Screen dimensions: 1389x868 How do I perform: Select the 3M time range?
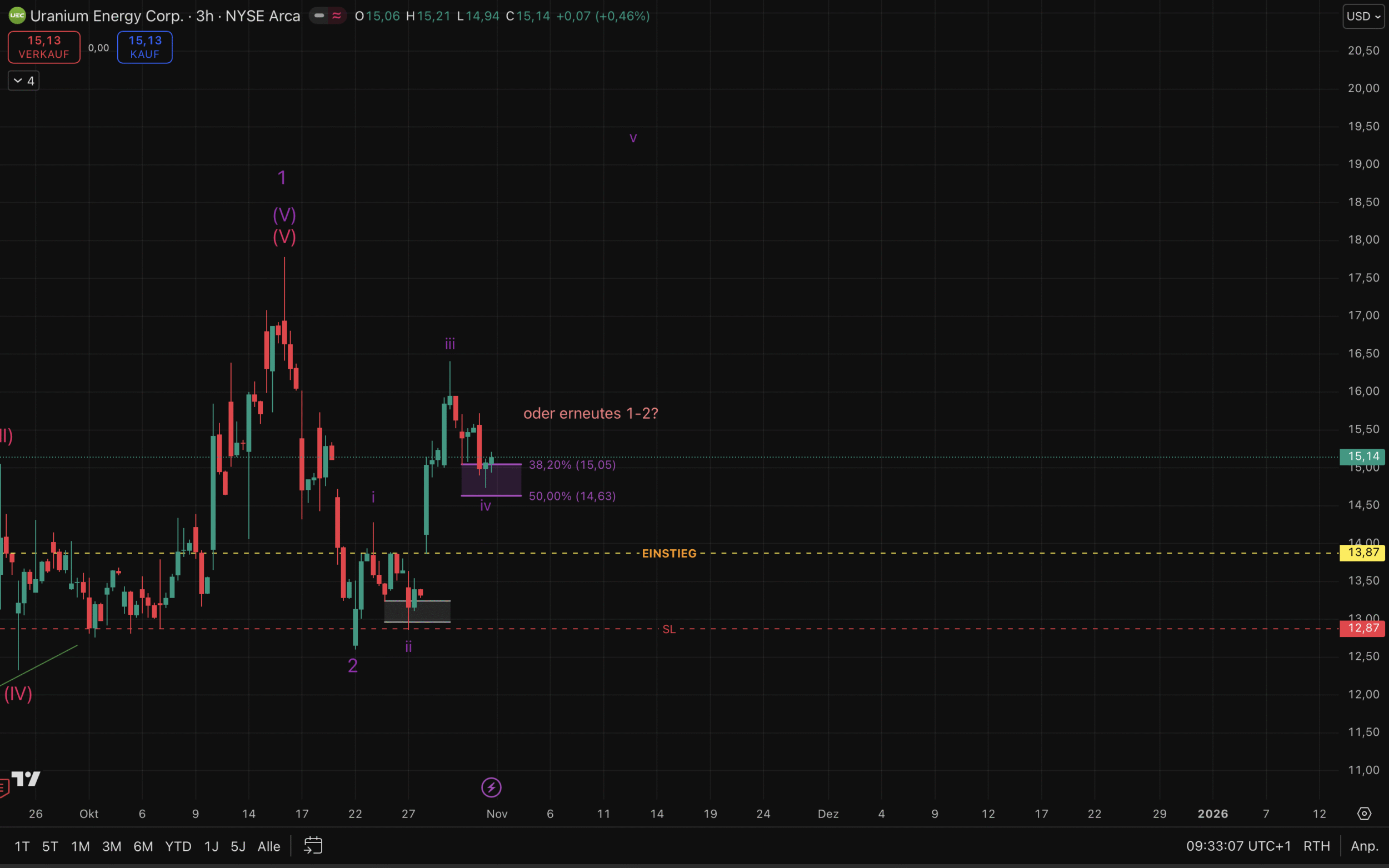pyautogui.click(x=111, y=846)
